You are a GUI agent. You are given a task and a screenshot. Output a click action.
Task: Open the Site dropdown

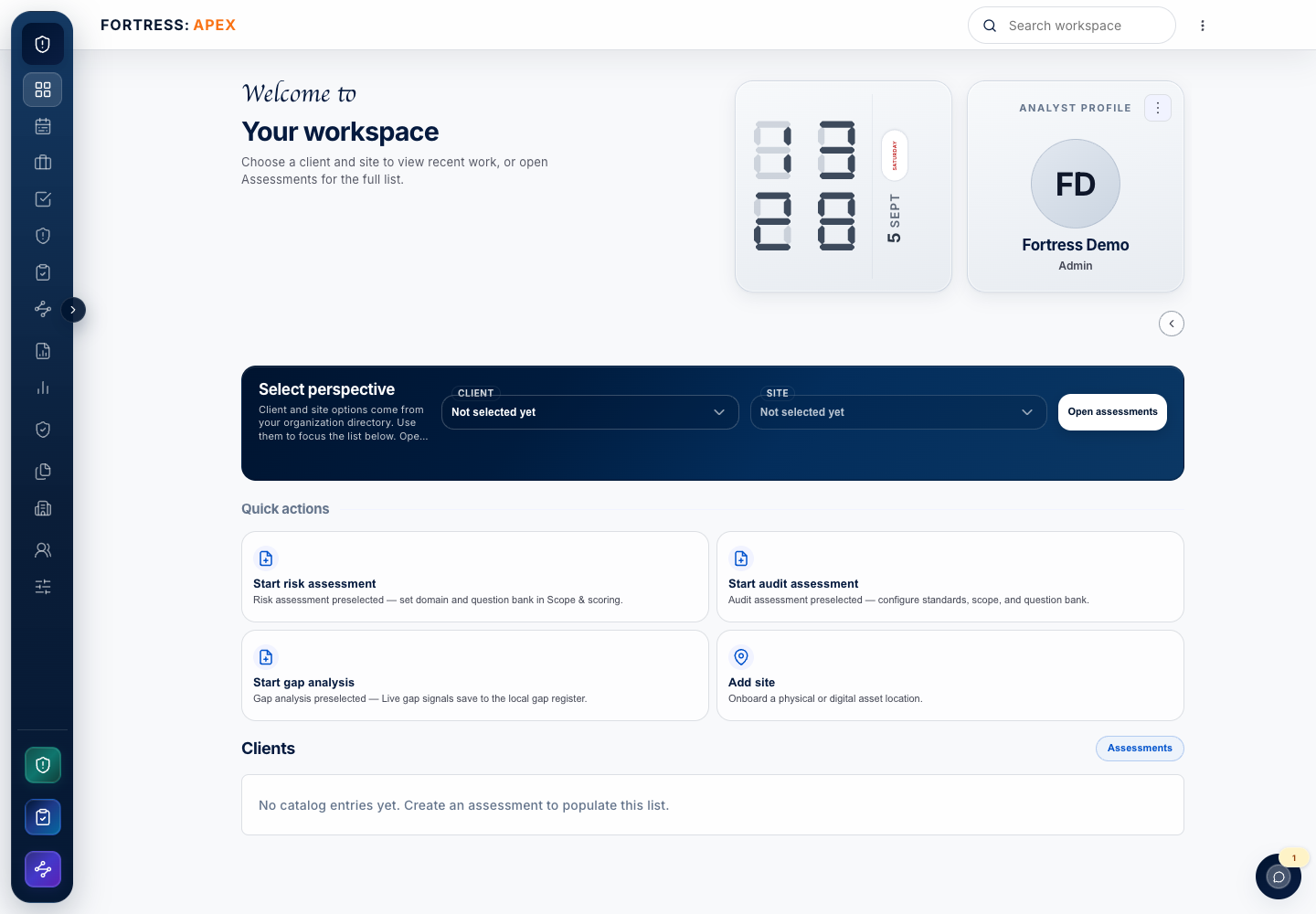click(898, 412)
